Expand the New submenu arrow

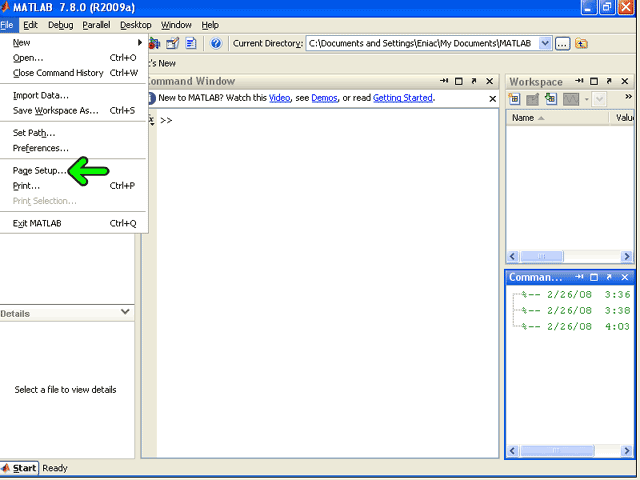point(139,43)
